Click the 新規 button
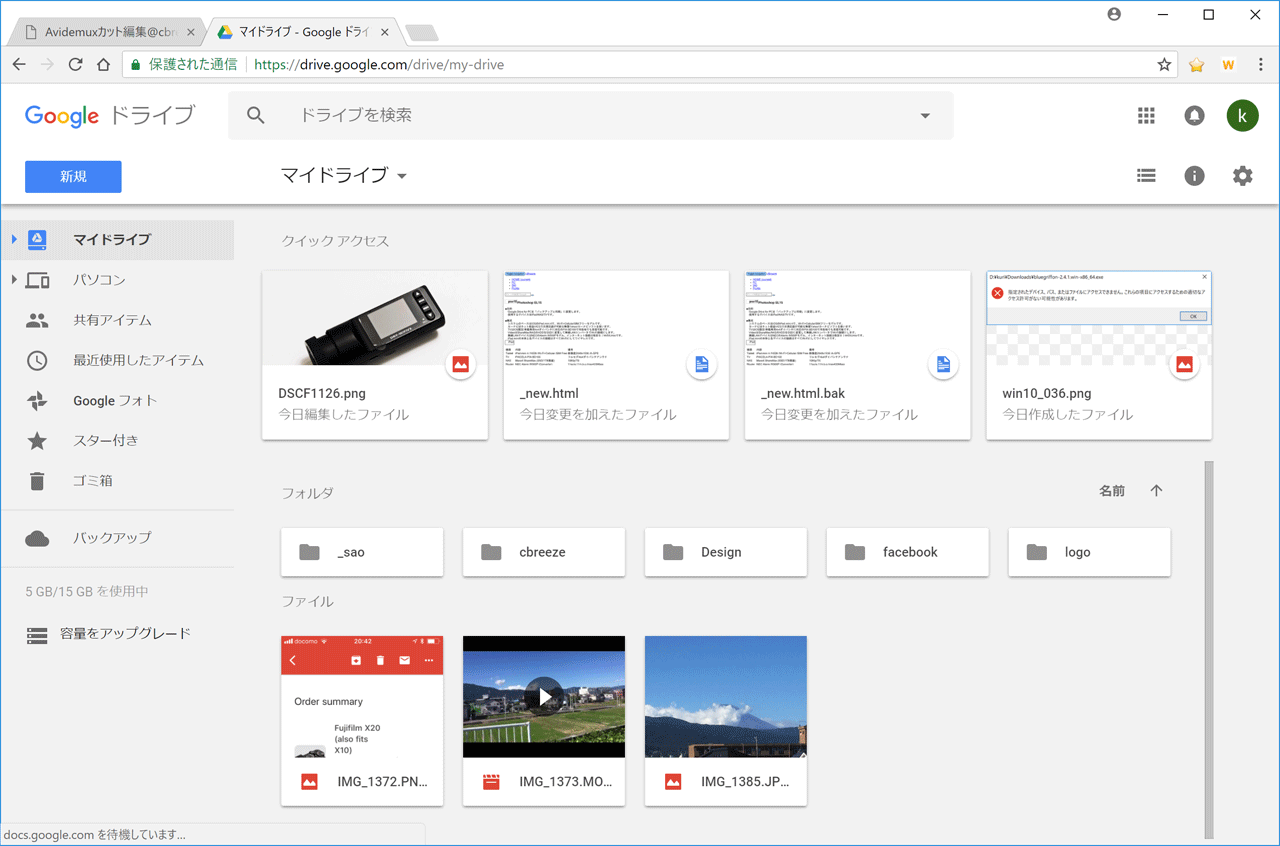 (73, 177)
